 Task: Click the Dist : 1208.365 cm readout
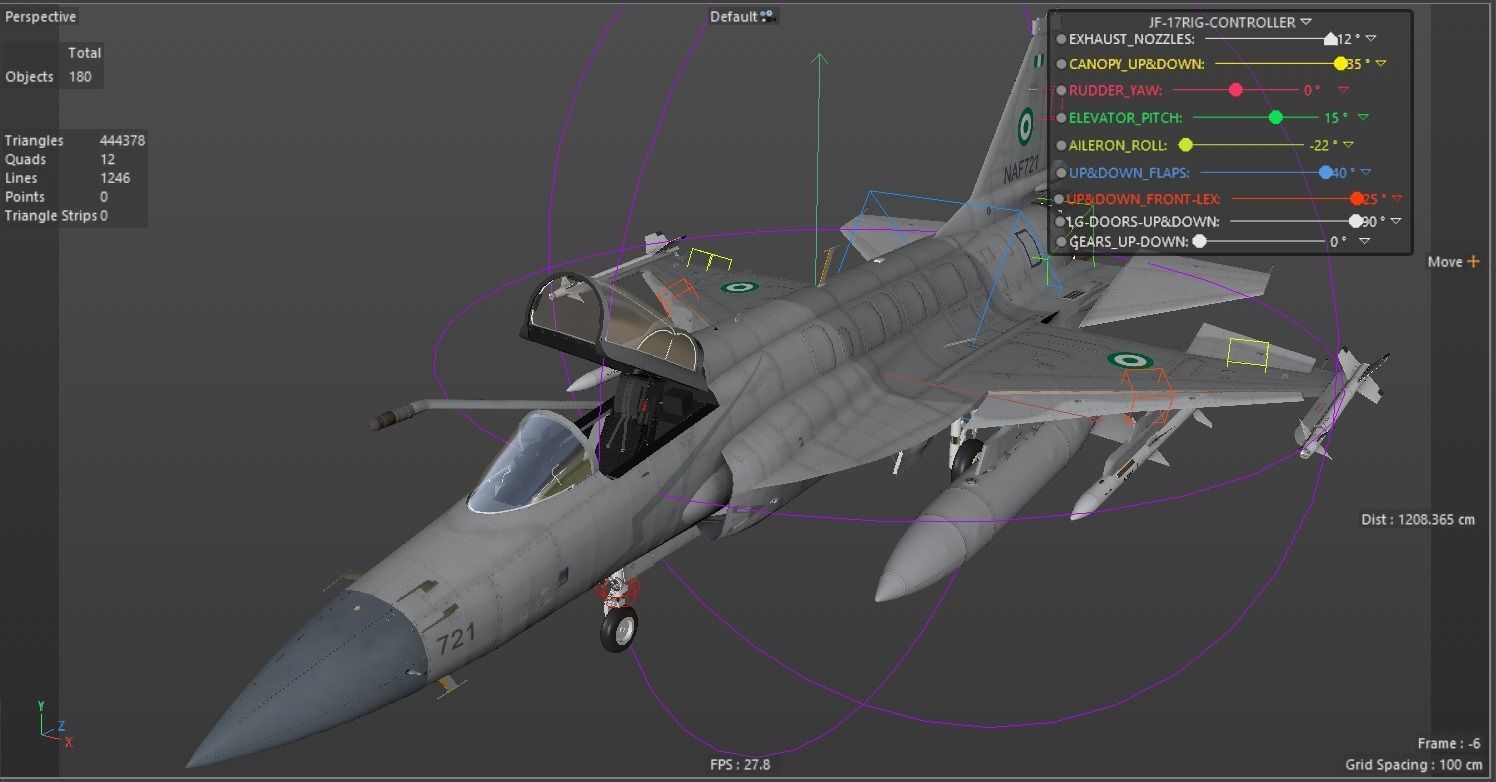point(1418,520)
